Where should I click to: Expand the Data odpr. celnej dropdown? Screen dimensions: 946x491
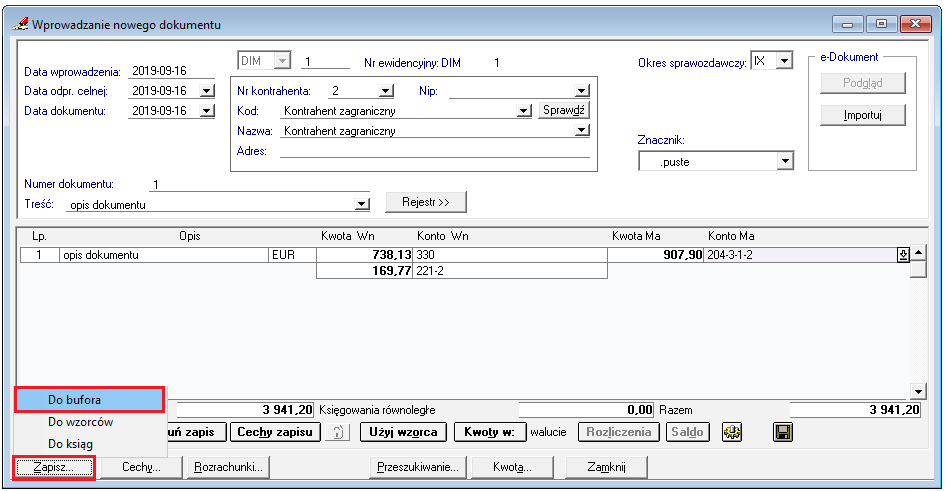(x=207, y=91)
